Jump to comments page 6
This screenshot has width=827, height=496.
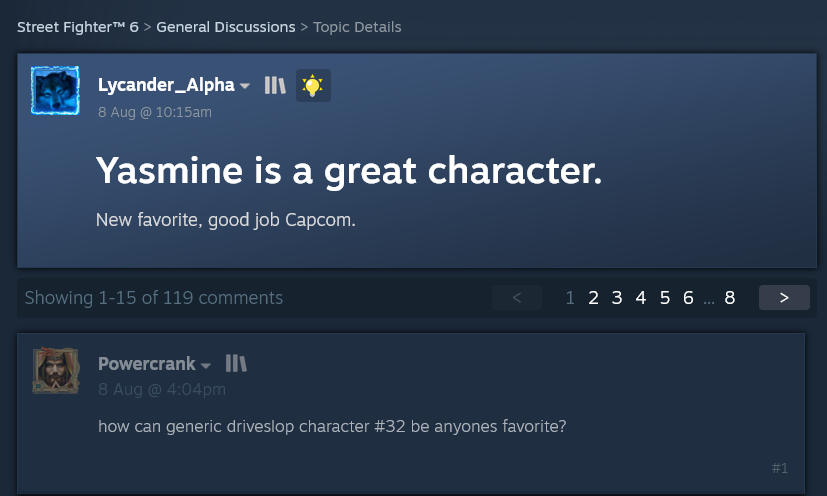[x=688, y=298]
